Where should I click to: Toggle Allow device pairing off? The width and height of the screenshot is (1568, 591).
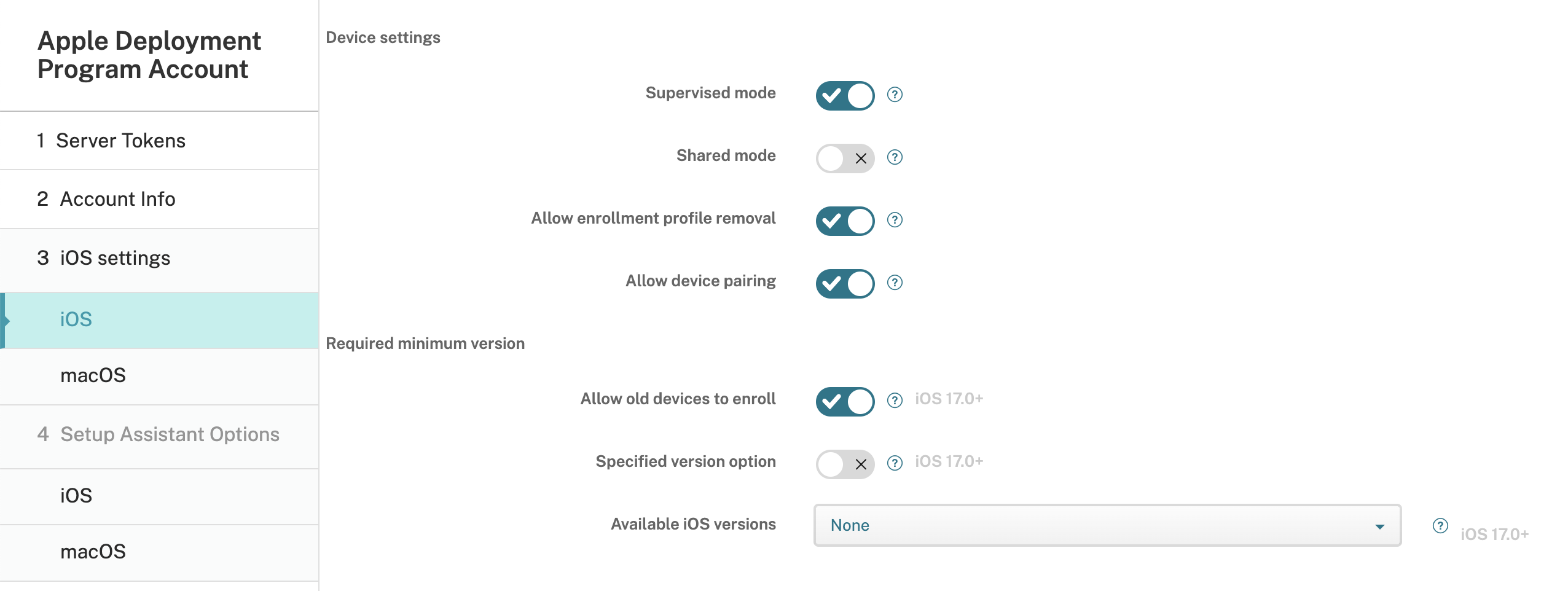[845, 284]
